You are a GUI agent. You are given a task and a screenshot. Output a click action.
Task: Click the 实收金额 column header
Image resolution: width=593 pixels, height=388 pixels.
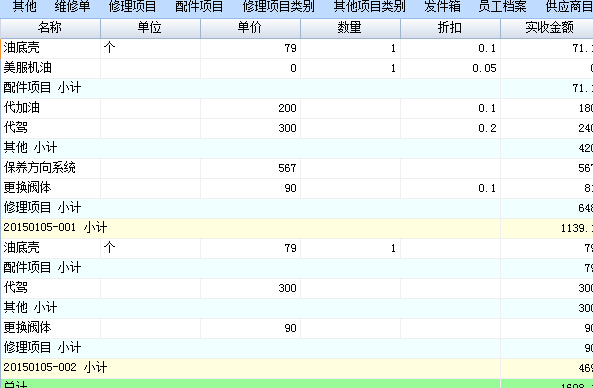pos(547,28)
